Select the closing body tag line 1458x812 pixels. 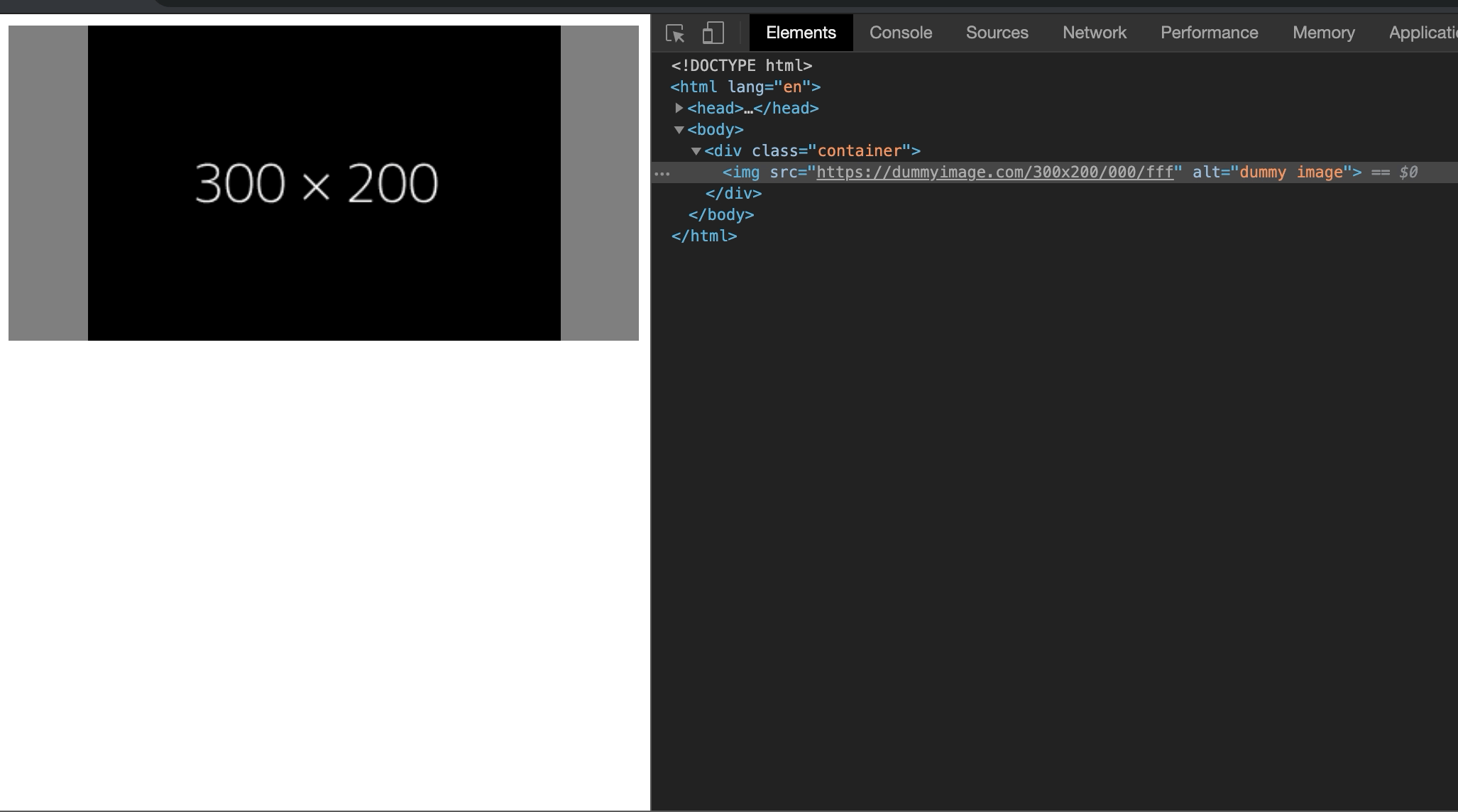(720, 214)
